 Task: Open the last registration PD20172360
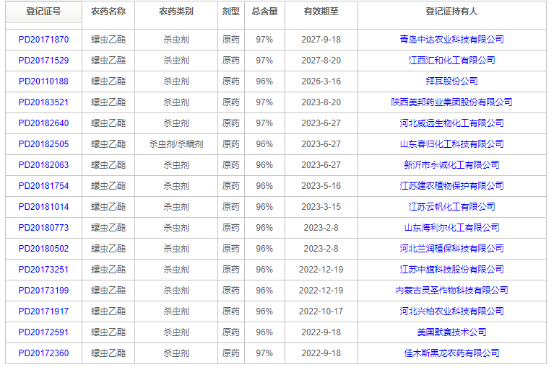[43, 353]
